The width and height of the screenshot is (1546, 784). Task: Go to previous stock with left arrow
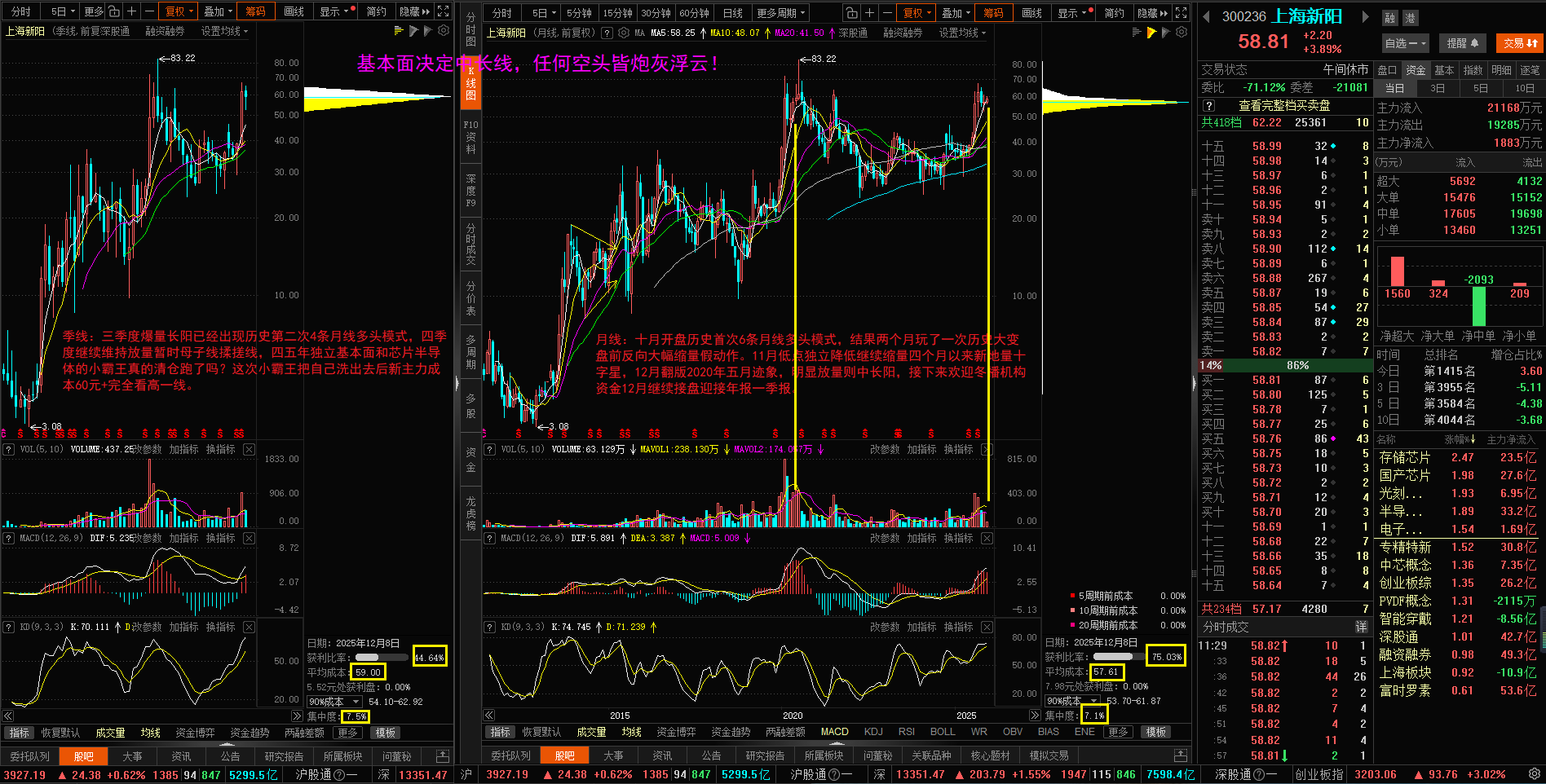click(1207, 16)
